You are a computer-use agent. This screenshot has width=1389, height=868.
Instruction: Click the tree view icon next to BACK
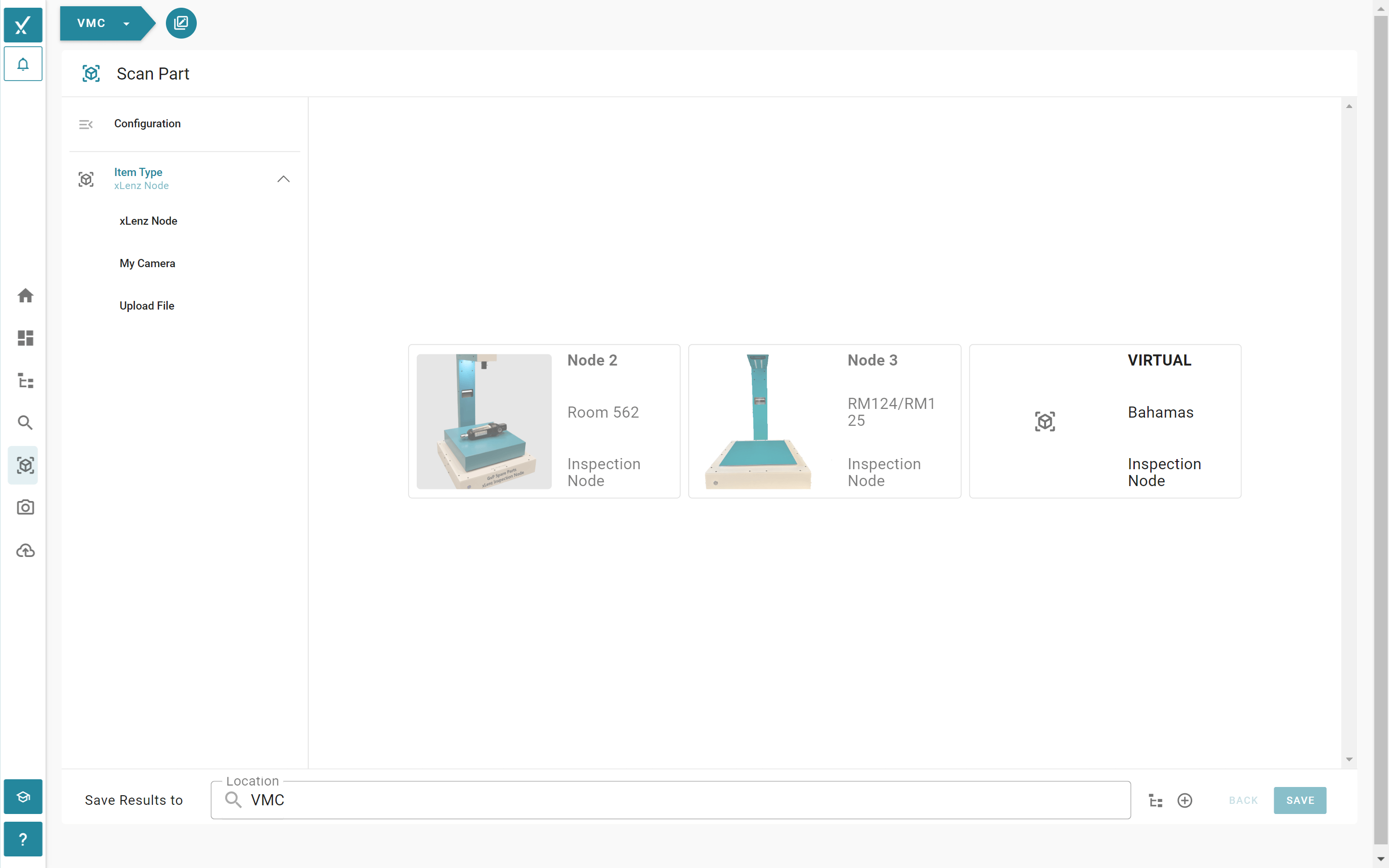[1156, 800]
